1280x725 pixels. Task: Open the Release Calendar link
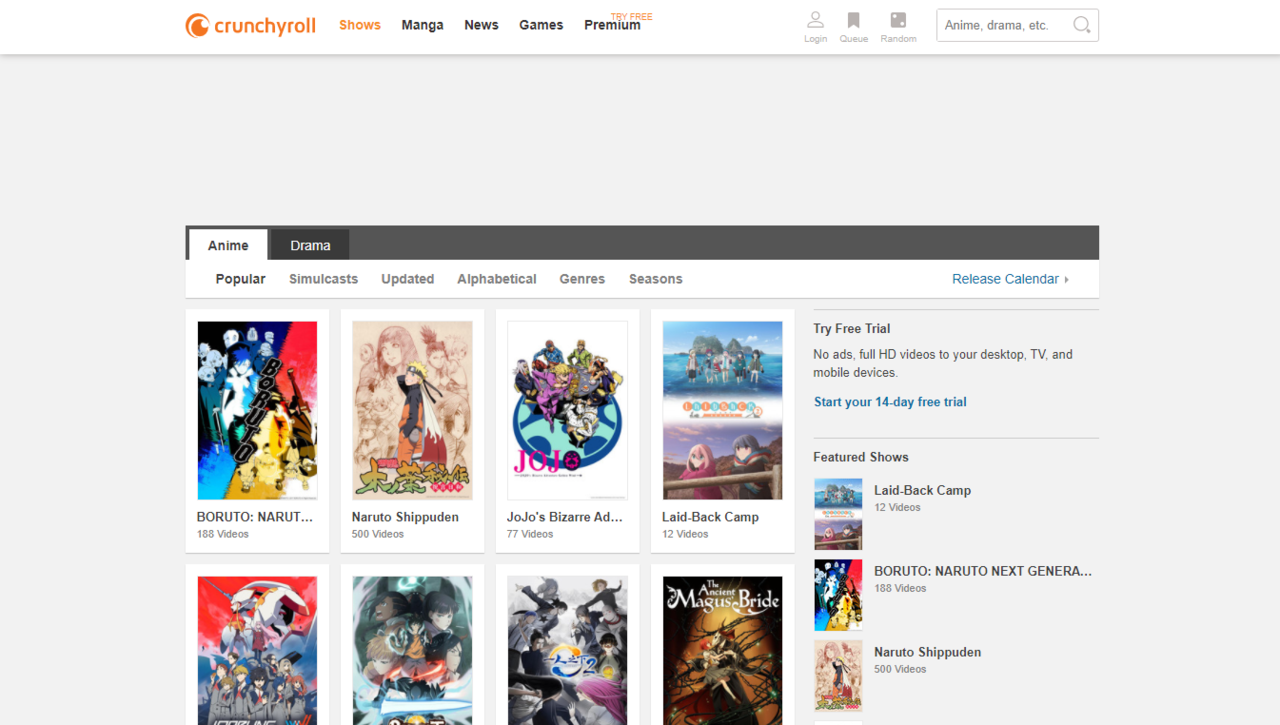coord(1005,279)
